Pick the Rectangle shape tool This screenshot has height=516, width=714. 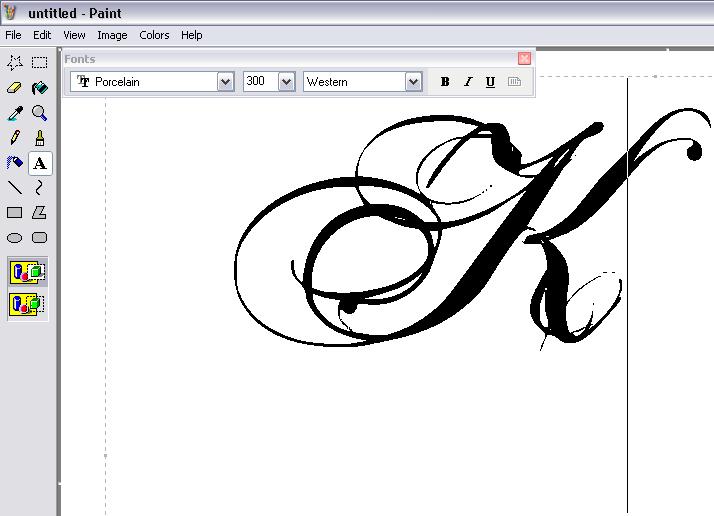15,213
